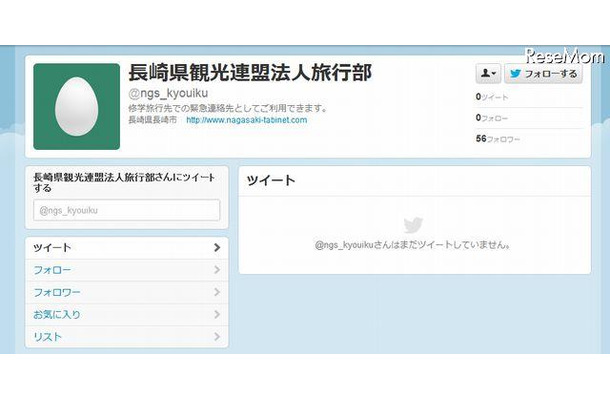The height and width of the screenshot is (400, 610).
Task: Click chevron arrow on フォロワー row
Action: (217, 292)
